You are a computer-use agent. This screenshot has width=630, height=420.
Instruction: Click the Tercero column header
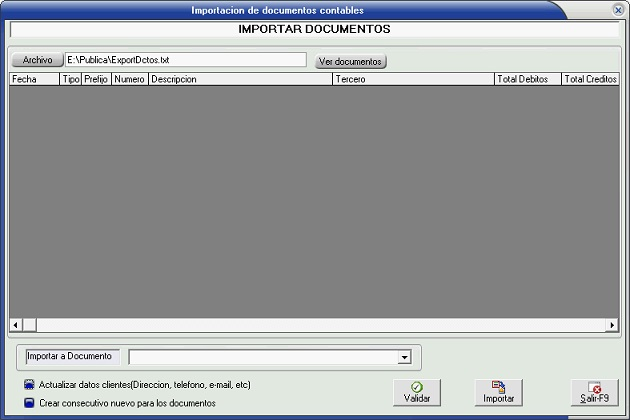413,79
